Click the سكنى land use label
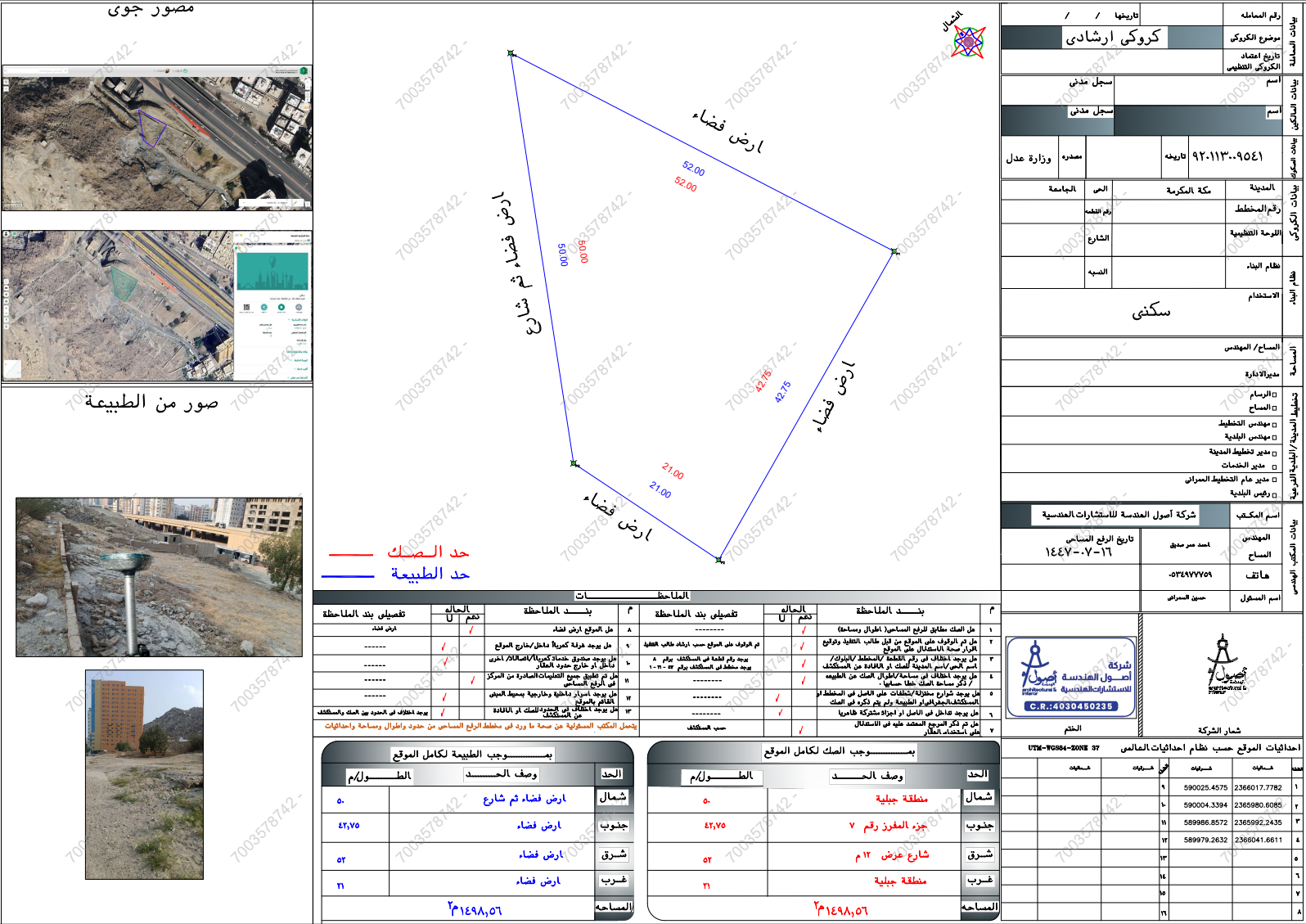Image resolution: width=1306 pixels, height=924 pixels. (1151, 311)
